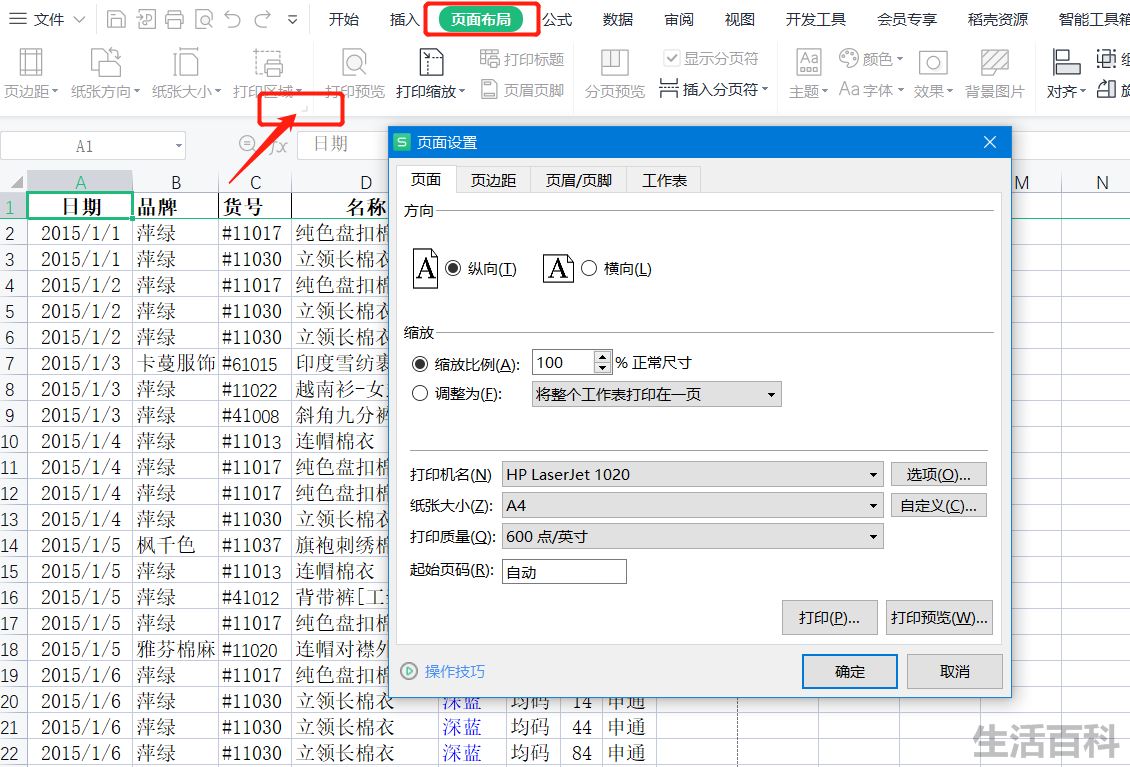Click the 自定义(C)... button

[938, 505]
